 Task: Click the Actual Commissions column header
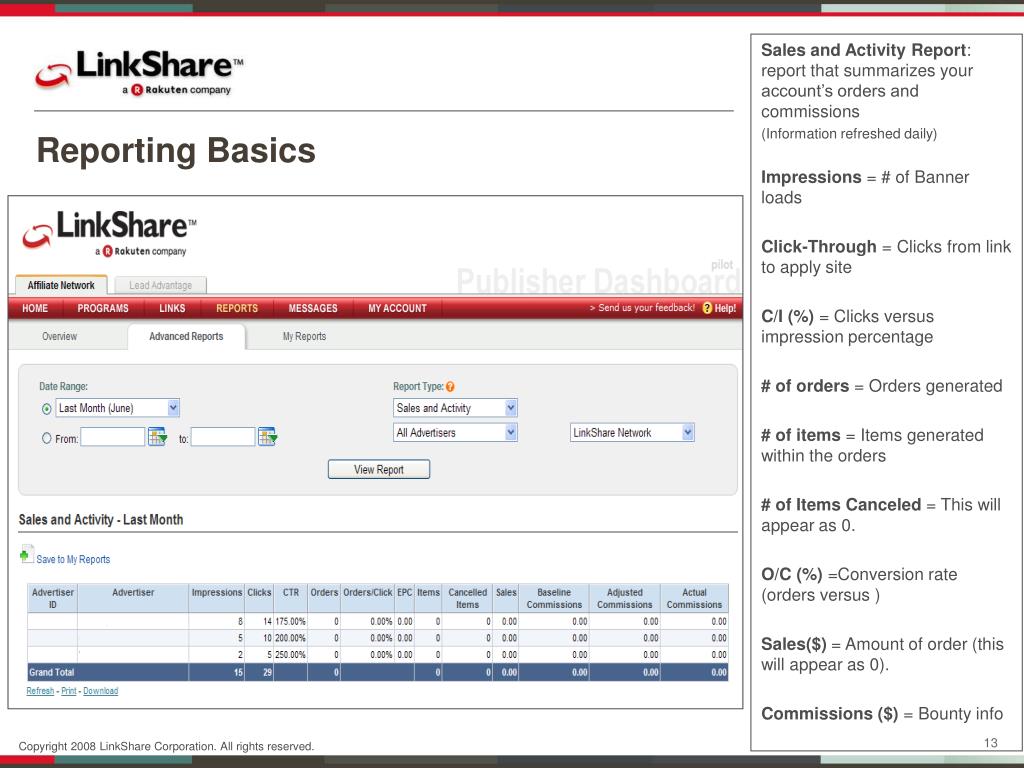(694, 598)
